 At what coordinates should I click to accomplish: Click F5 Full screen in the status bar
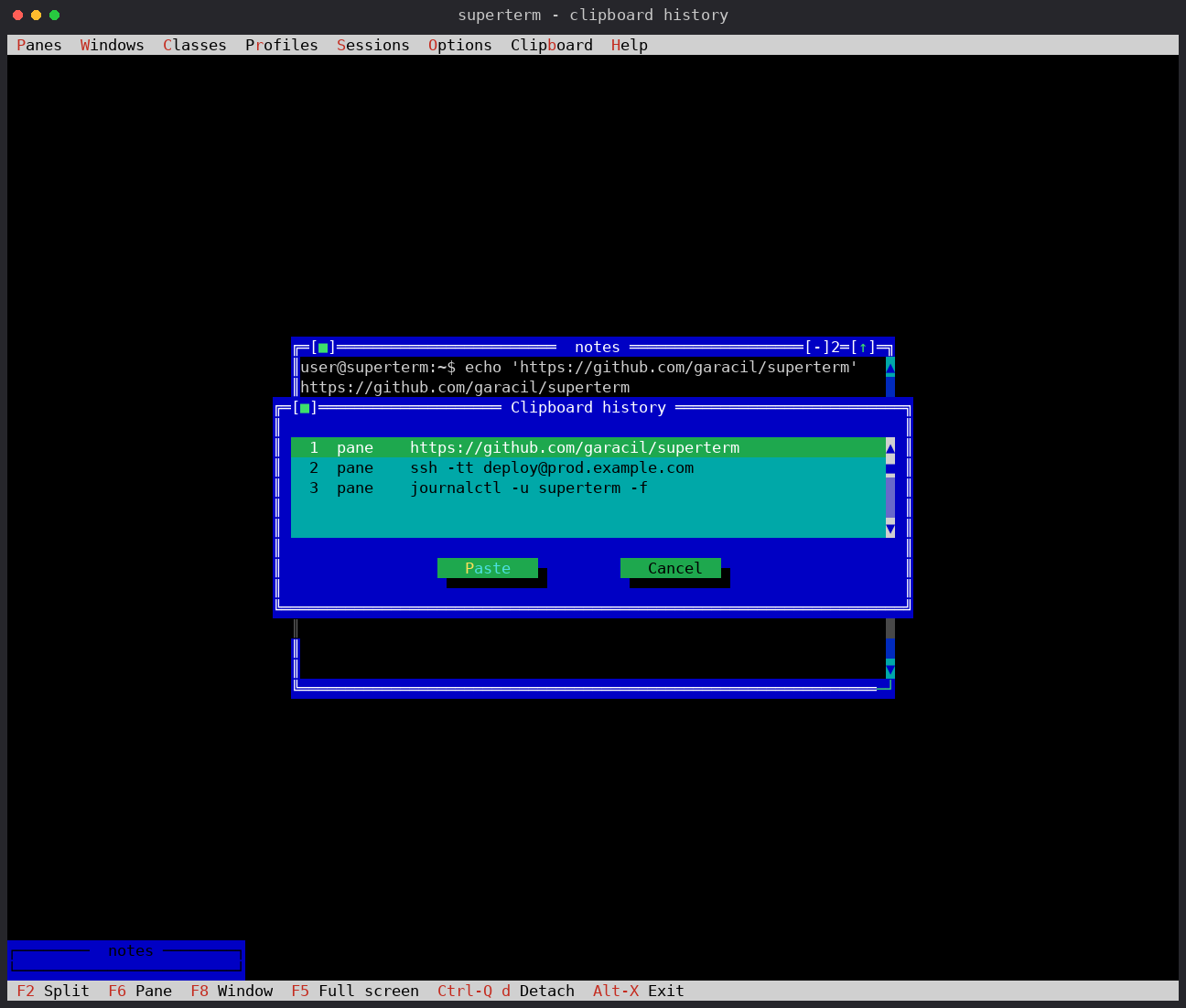[355, 991]
